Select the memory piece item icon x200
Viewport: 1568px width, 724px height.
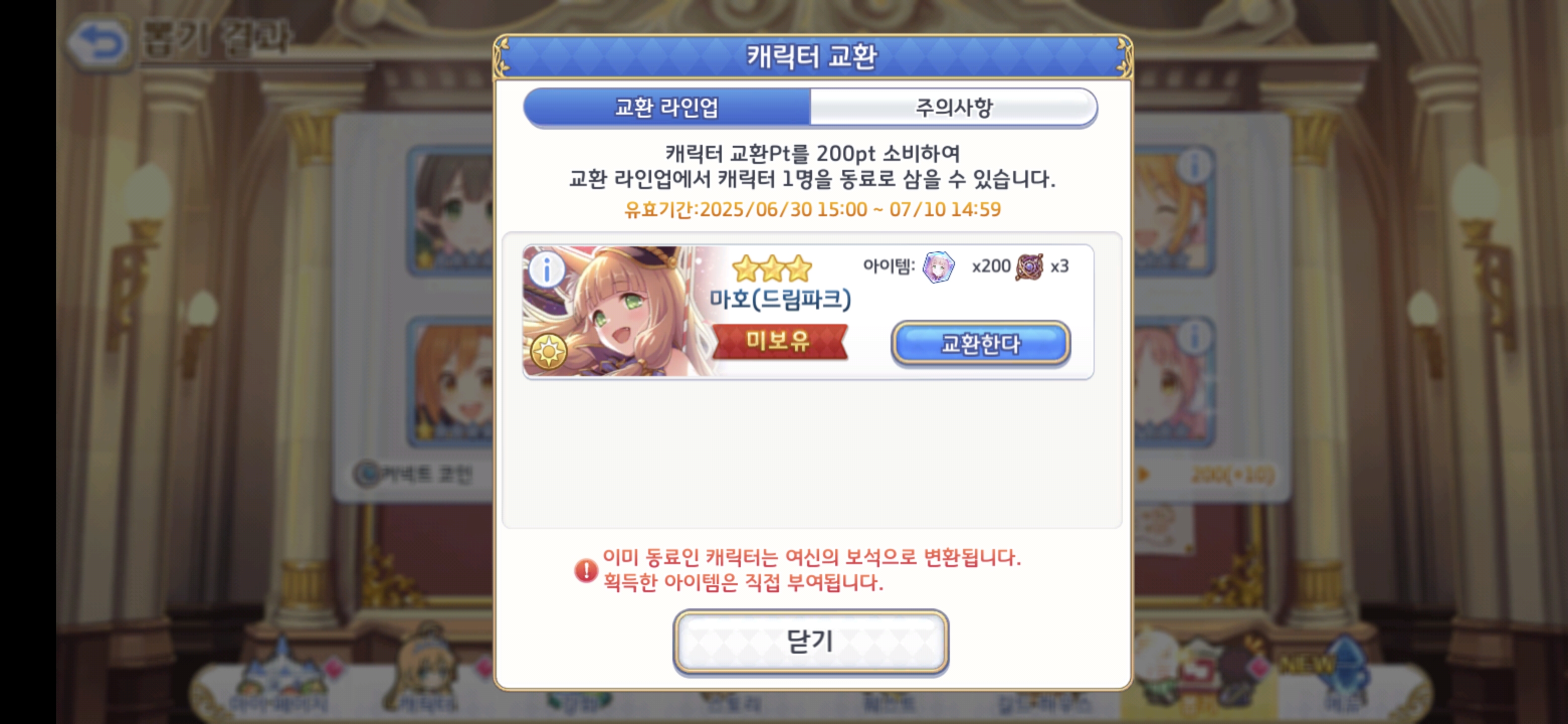click(x=938, y=266)
